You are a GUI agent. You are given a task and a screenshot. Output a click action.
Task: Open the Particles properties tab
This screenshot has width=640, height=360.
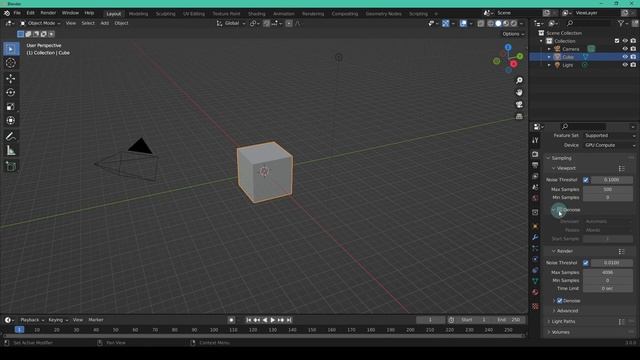click(x=535, y=248)
